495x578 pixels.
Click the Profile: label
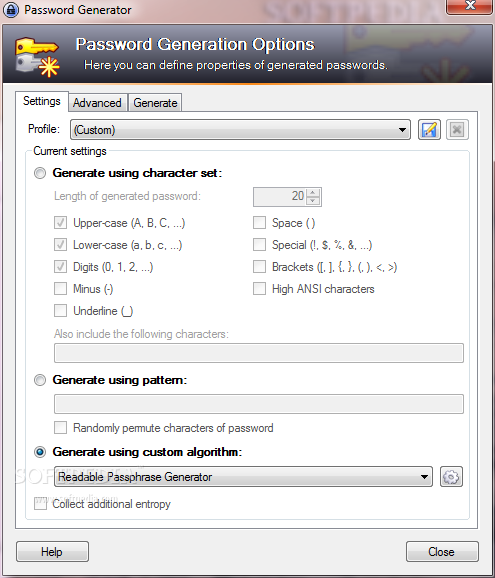(x=44, y=129)
